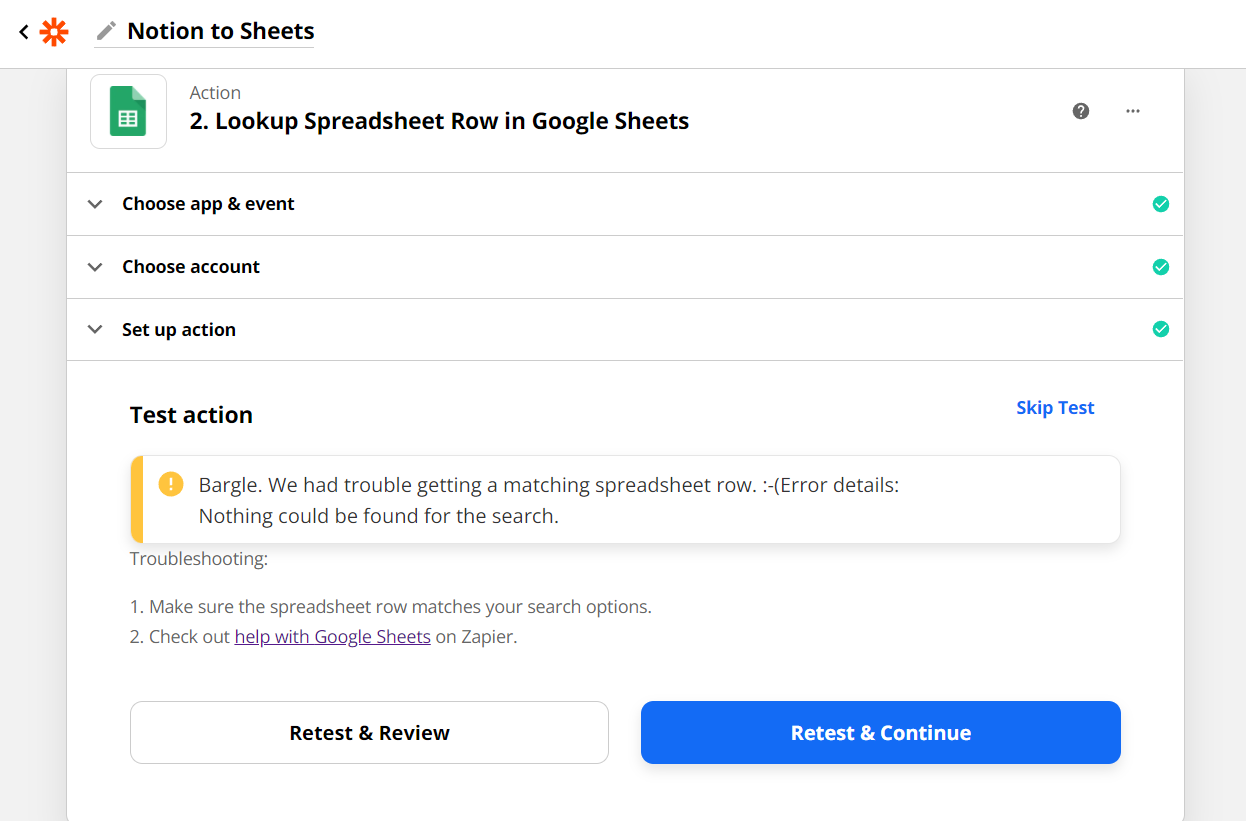Viewport: 1246px width, 821px height.
Task: Click the Skip Test link
Action: click(x=1055, y=407)
